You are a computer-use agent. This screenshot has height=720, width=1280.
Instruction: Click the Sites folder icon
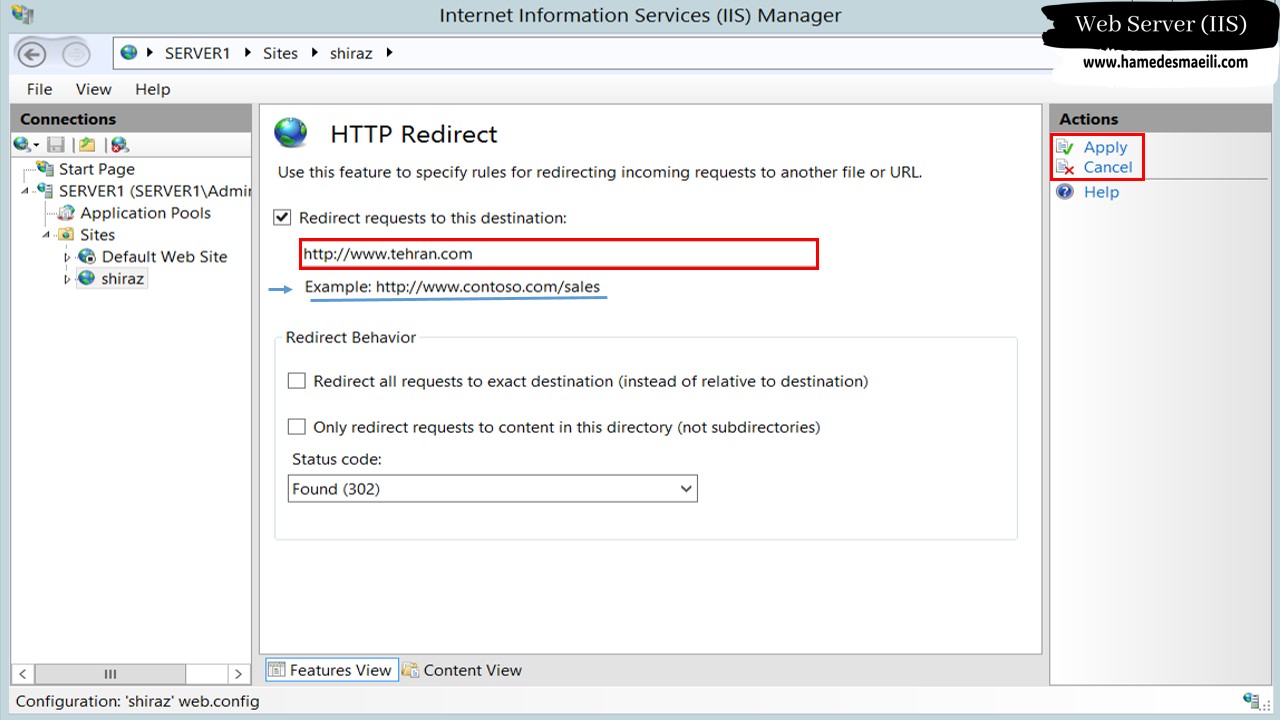pos(66,234)
